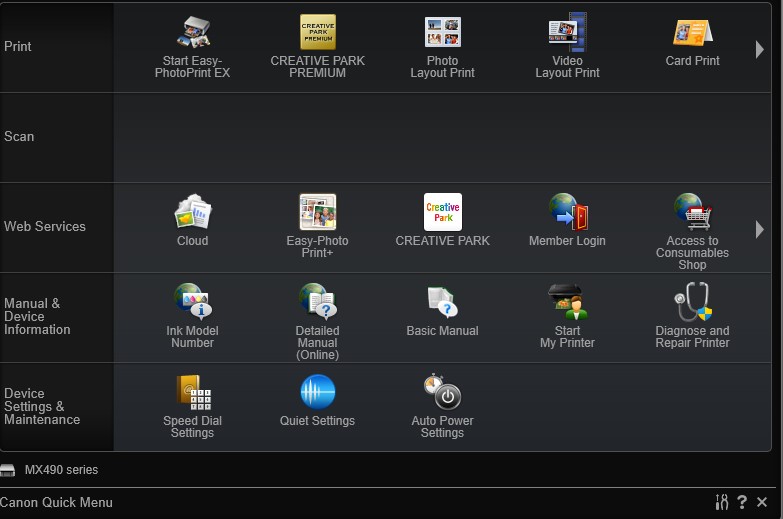Screen dimensions: 783x519
Task: Open the Detailed Manual (Online)
Action: coord(318,302)
